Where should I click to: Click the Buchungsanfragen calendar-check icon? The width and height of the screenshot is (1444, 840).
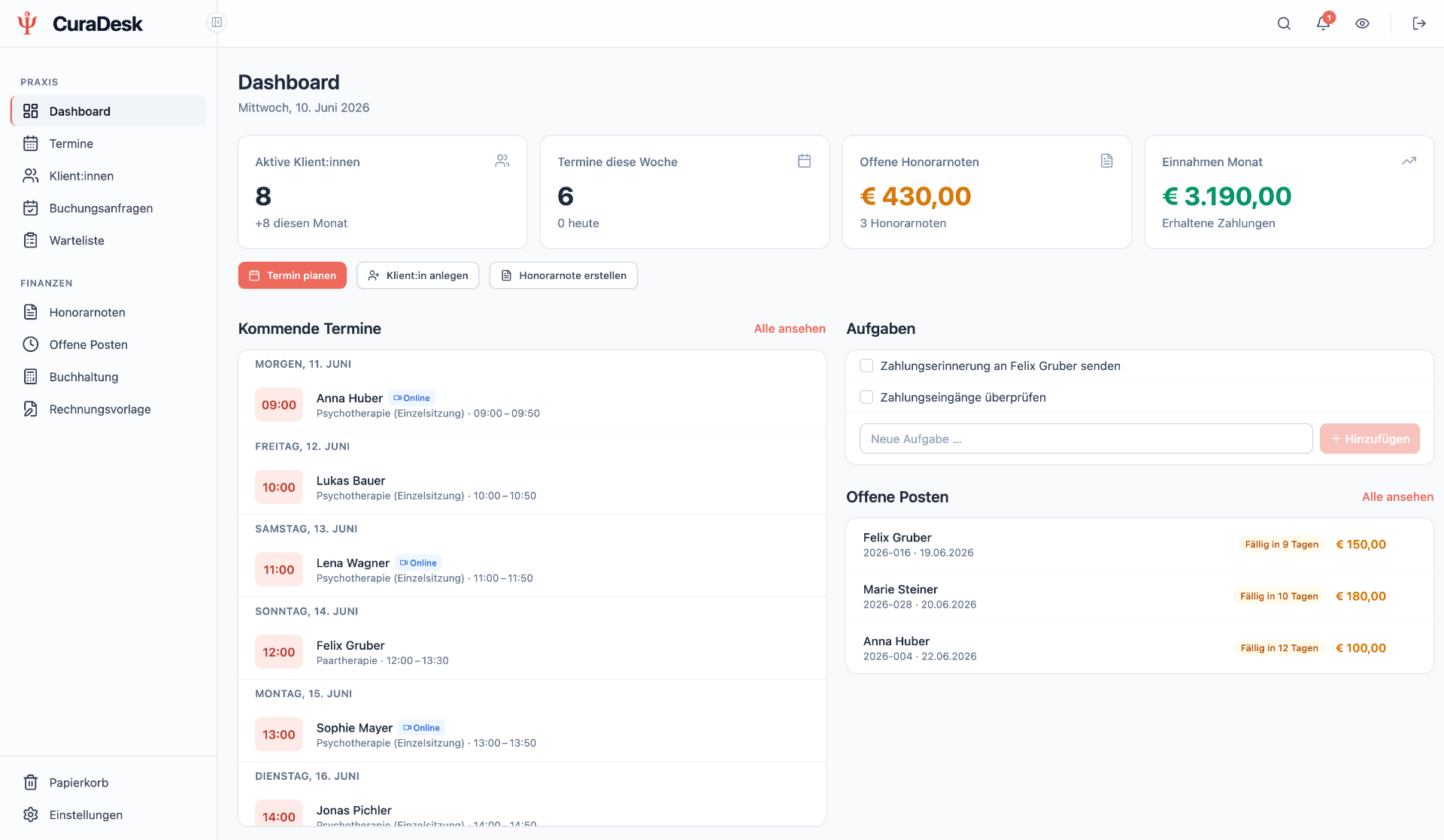tap(31, 208)
